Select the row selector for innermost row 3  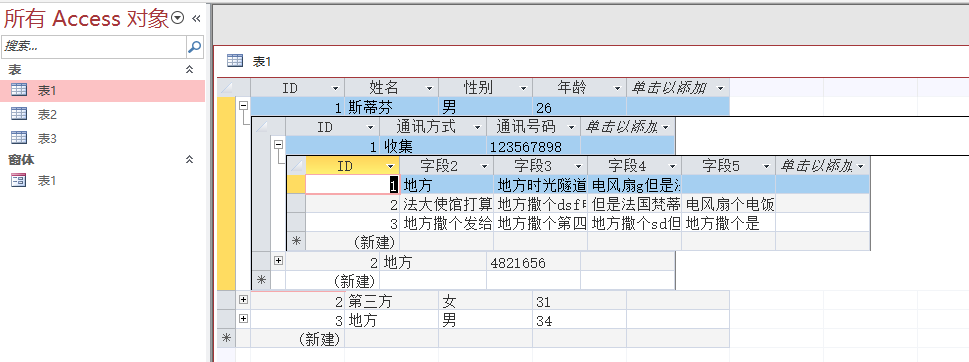(x=297, y=223)
